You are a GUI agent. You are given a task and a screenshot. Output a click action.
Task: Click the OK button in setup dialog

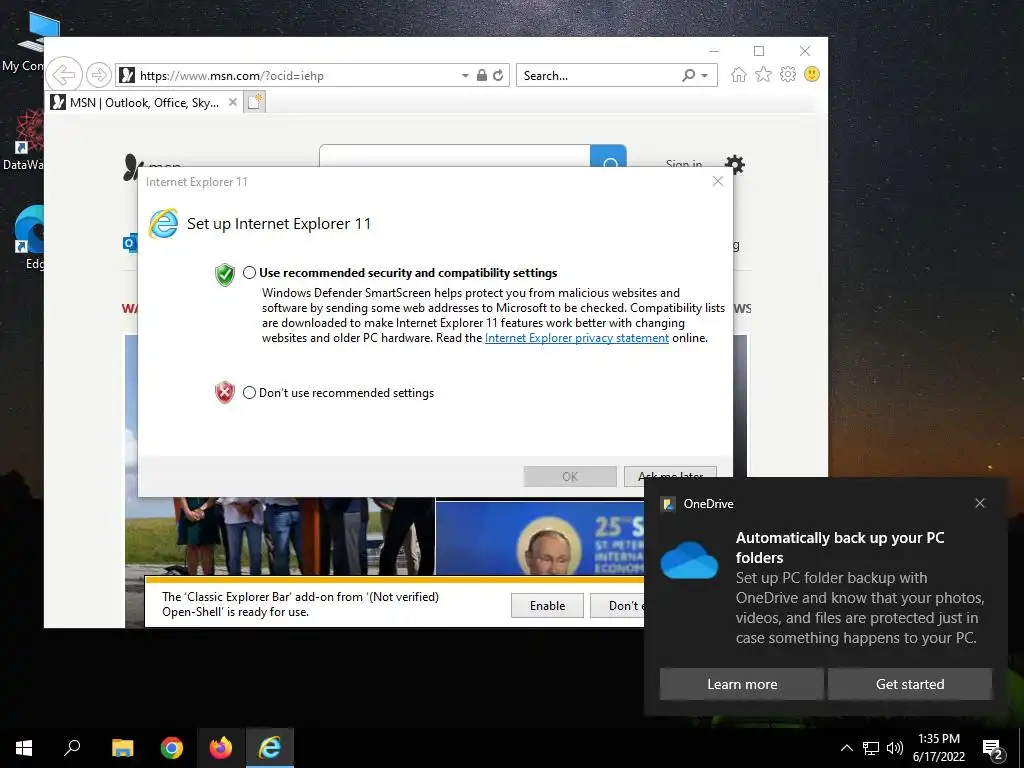(x=570, y=476)
